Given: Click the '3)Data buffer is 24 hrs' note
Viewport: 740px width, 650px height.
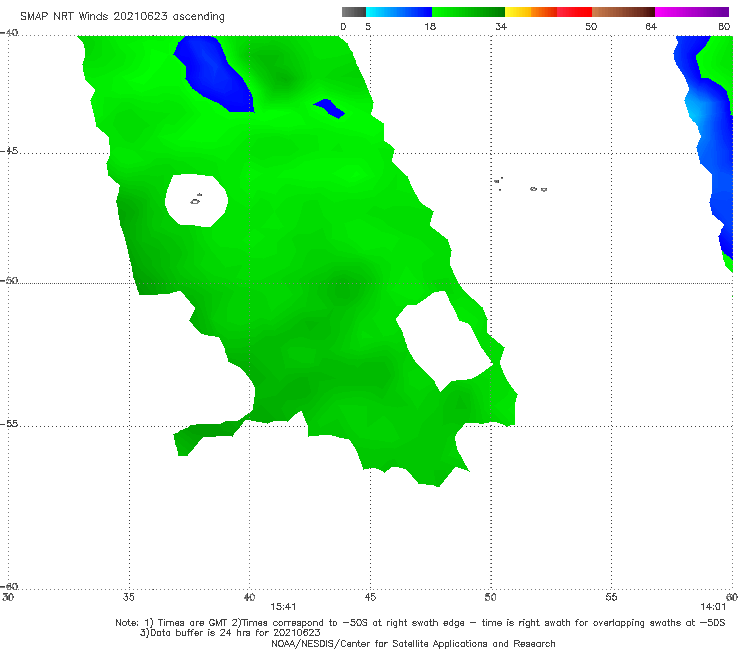Looking at the screenshot, I should (x=230, y=633).
